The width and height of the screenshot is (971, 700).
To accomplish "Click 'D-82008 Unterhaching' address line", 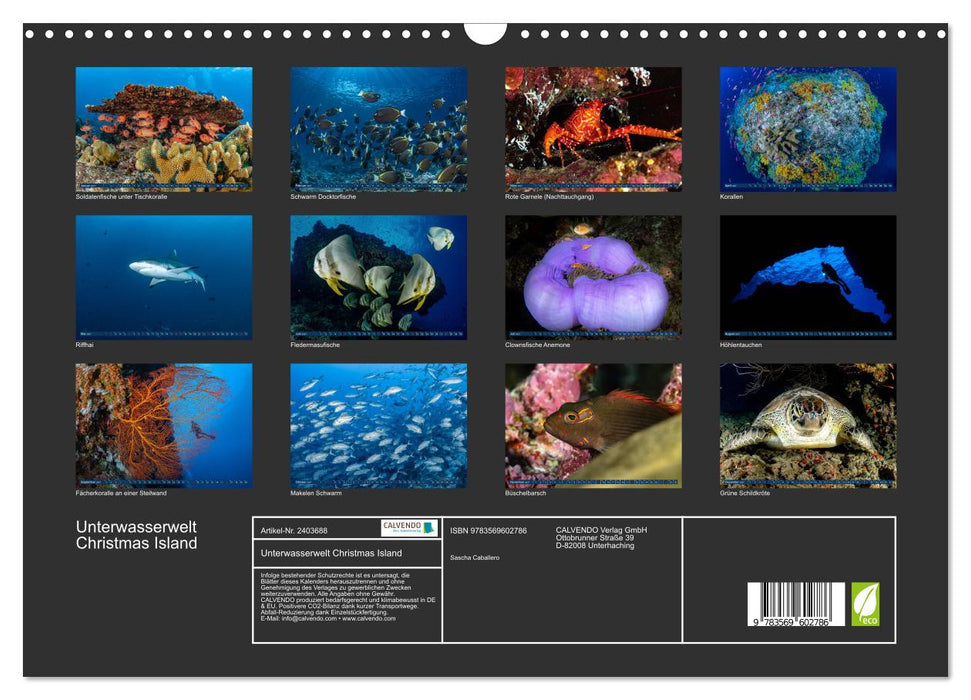I will 594,546.
